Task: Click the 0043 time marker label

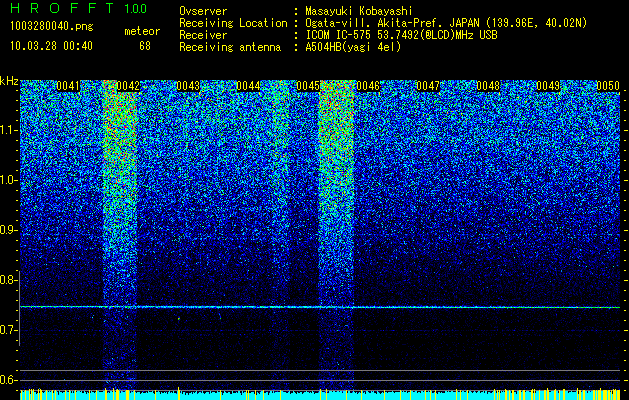Action: (188, 86)
